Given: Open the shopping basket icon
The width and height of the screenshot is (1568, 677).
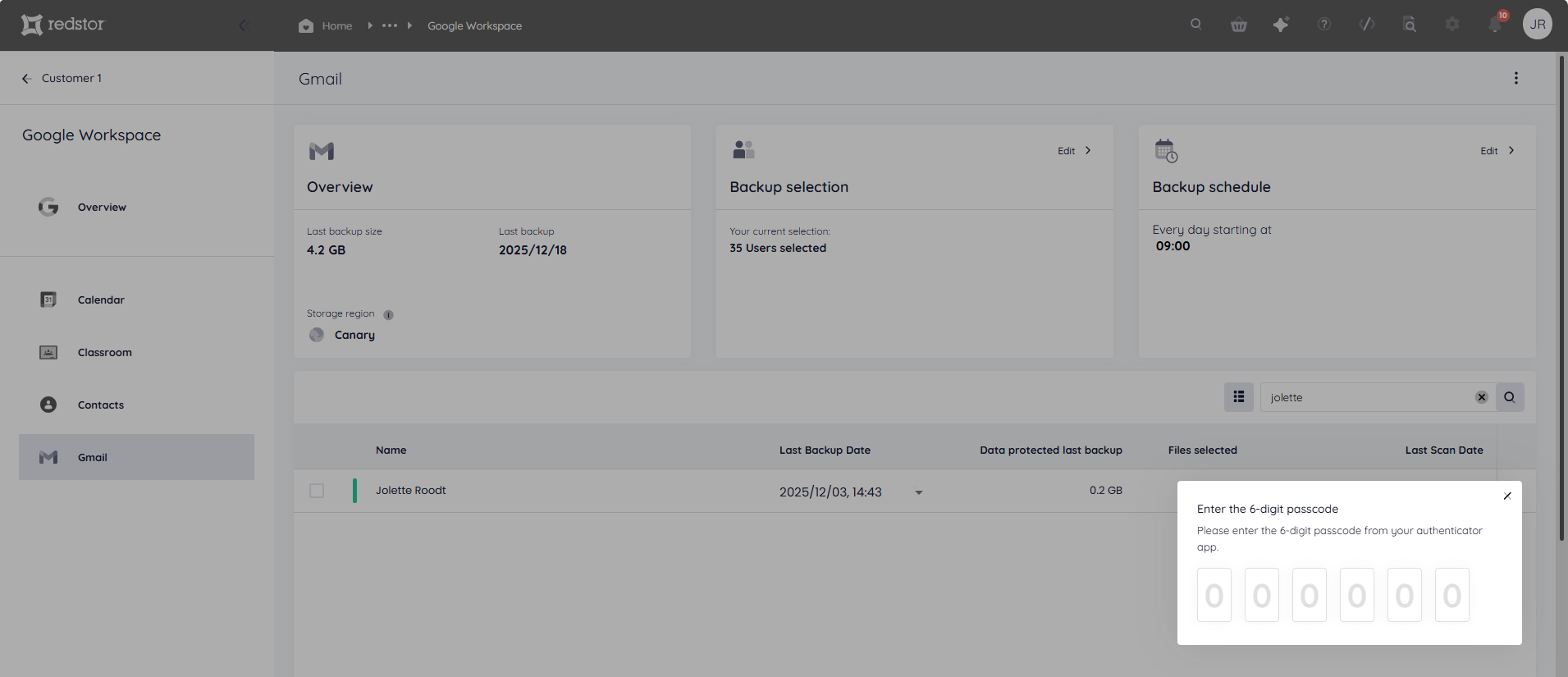Looking at the screenshot, I should coord(1239,25).
